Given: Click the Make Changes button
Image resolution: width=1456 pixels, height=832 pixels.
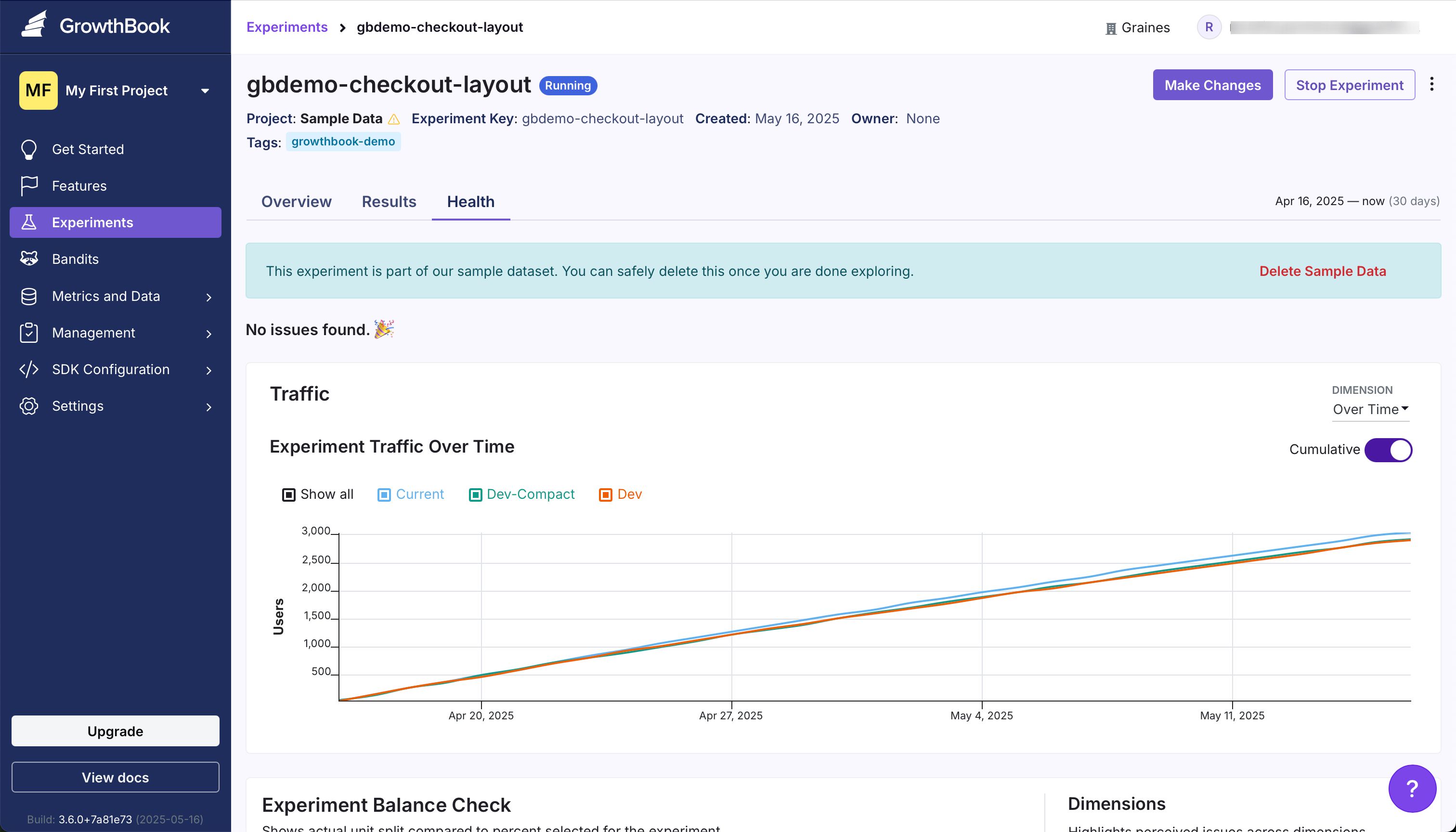Looking at the screenshot, I should coord(1212,85).
